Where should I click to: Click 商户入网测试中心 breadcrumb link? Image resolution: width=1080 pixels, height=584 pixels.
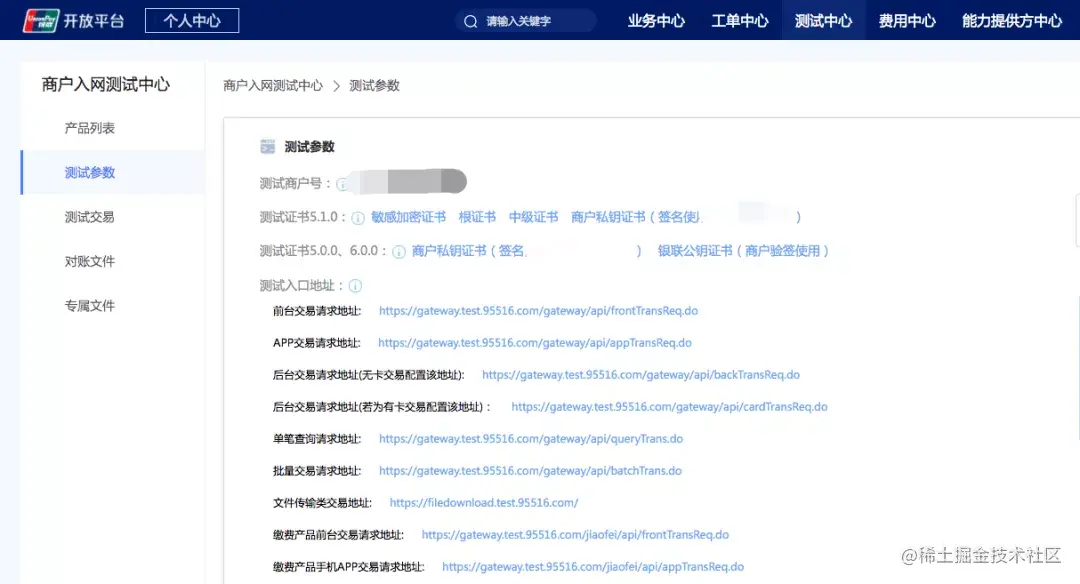coord(273,85)
